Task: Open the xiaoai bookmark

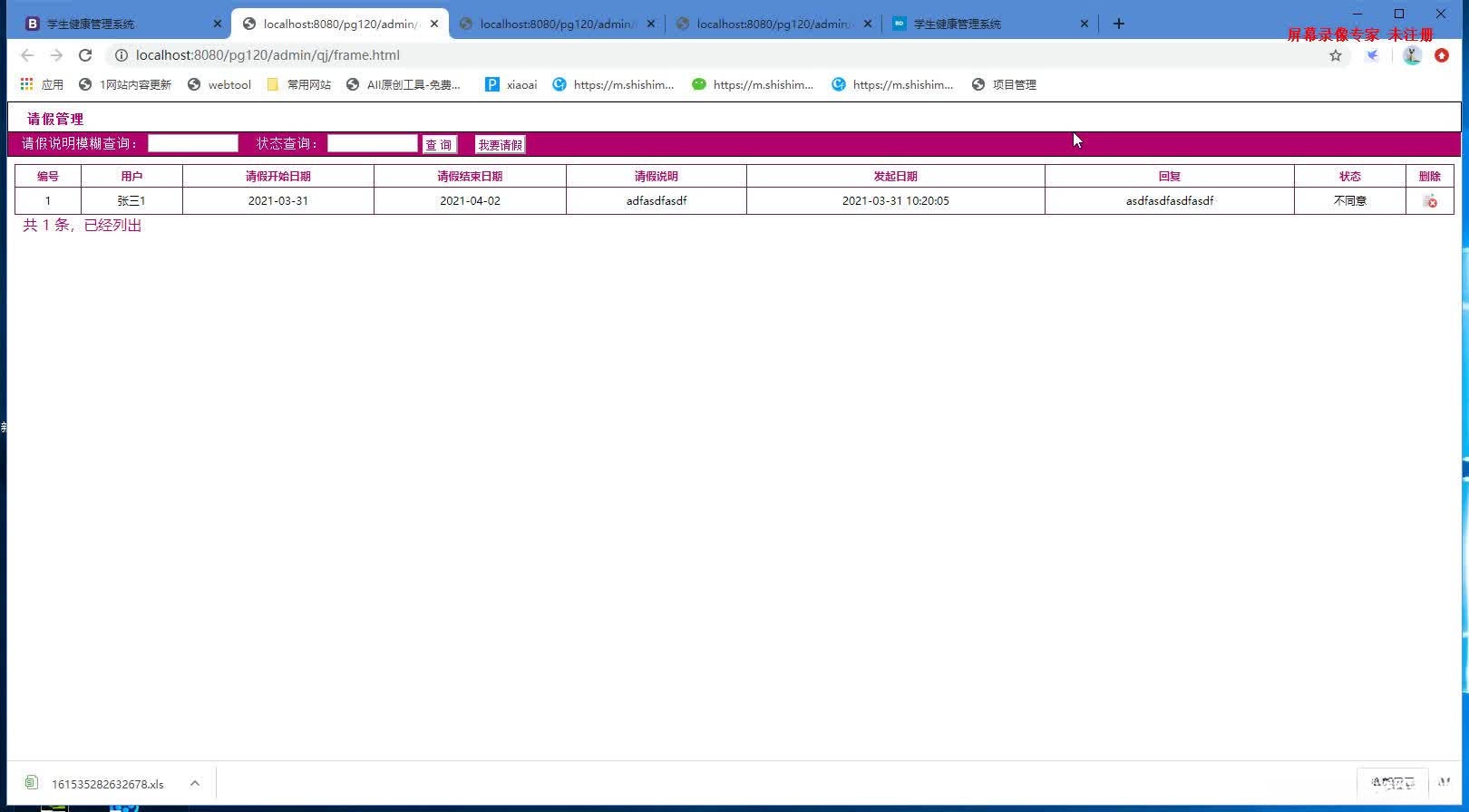Action: pos(511,84)
